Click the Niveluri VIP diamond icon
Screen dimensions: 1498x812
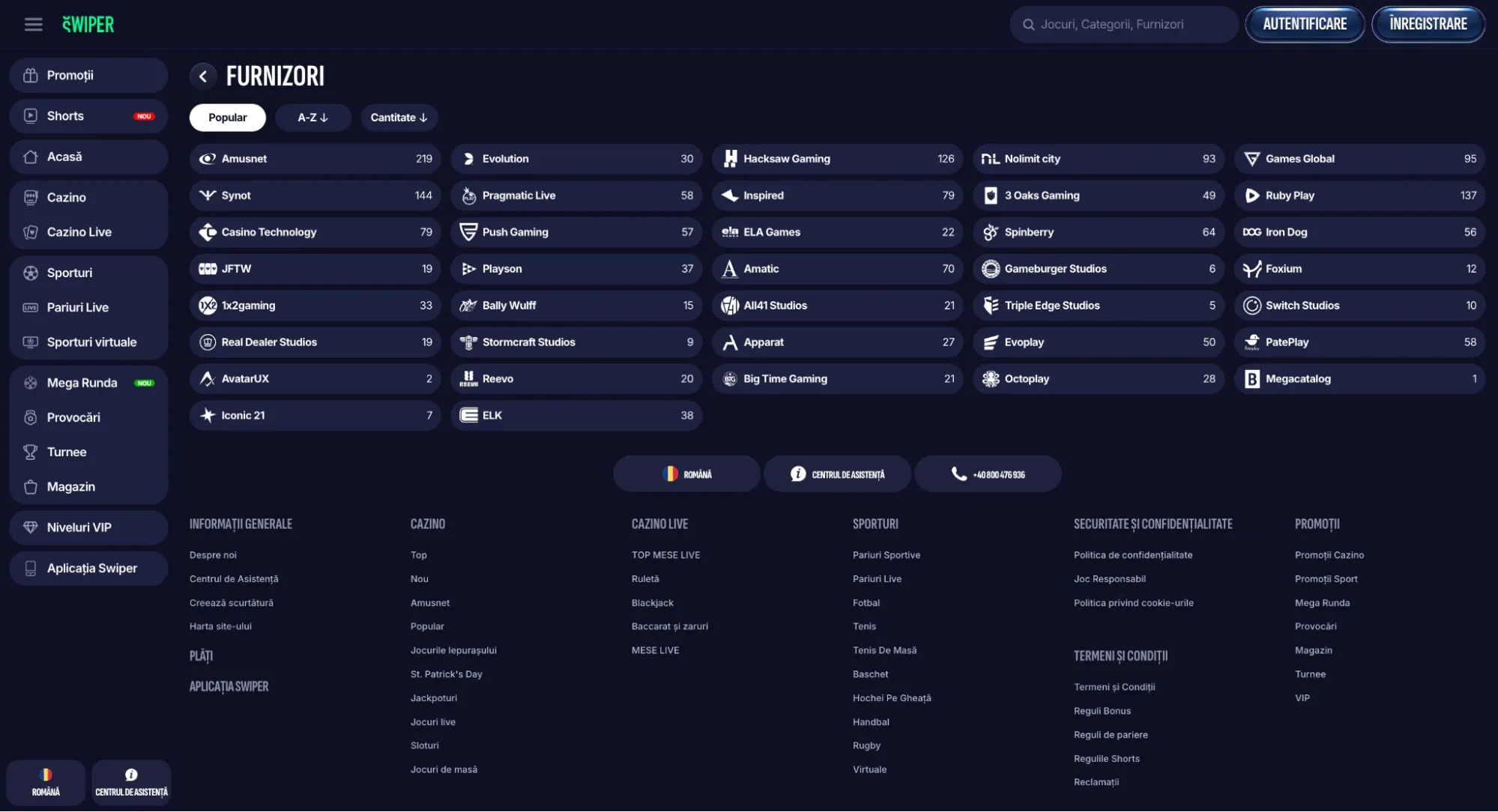pos(31,527)
